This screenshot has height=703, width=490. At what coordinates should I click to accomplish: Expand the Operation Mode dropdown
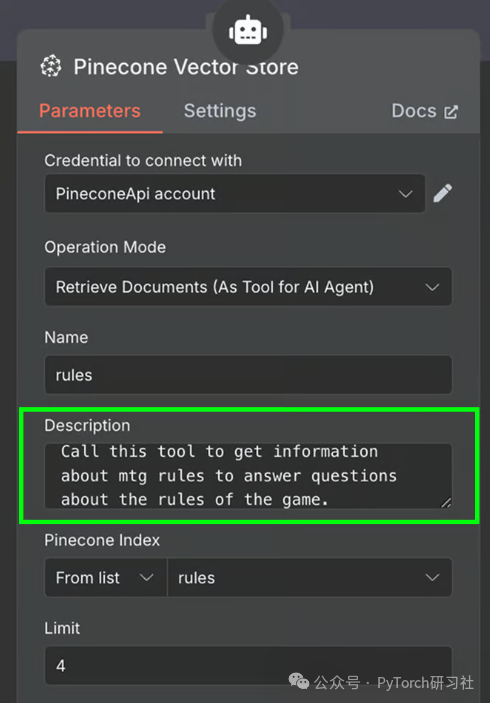tap(248, 287)
